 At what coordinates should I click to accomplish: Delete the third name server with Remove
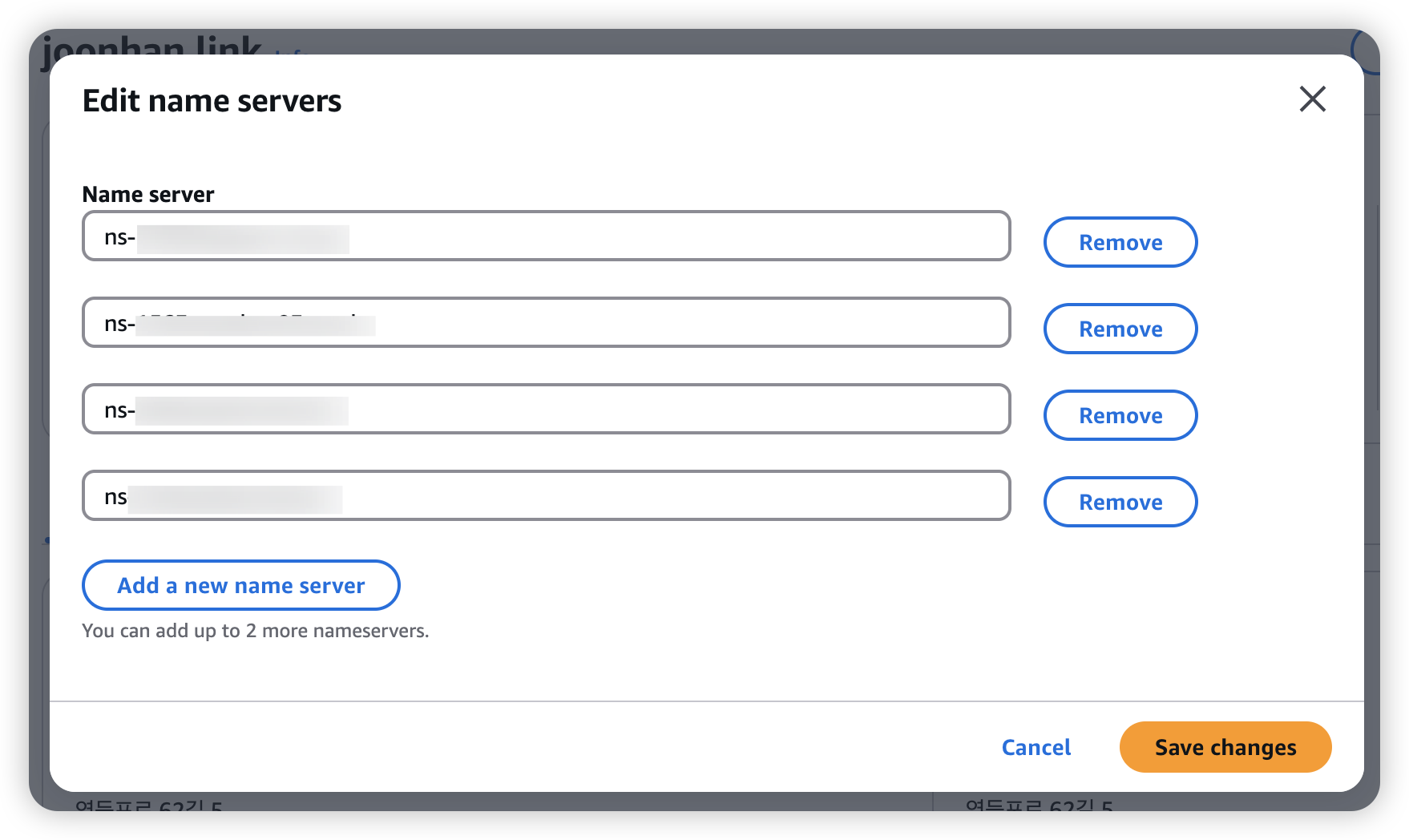pyautogui.click(x=1120, y=415)
